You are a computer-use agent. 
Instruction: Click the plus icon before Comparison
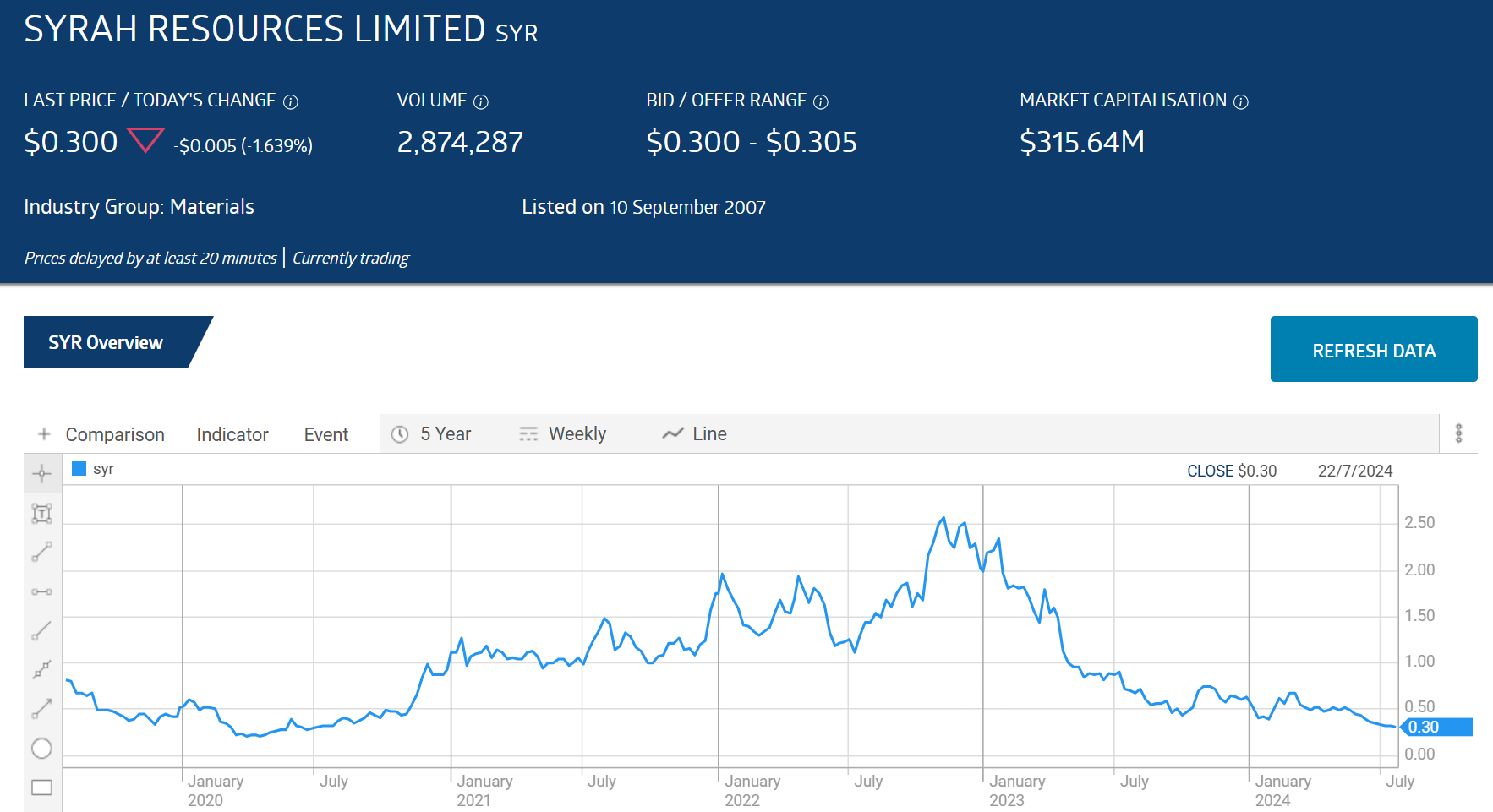tap(44, 433)
